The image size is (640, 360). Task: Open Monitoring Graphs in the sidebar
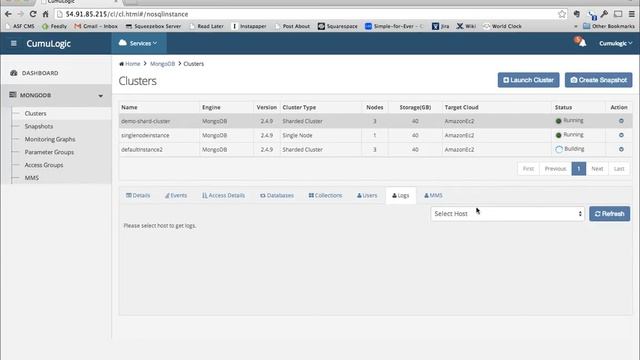[x=50, y=139]
